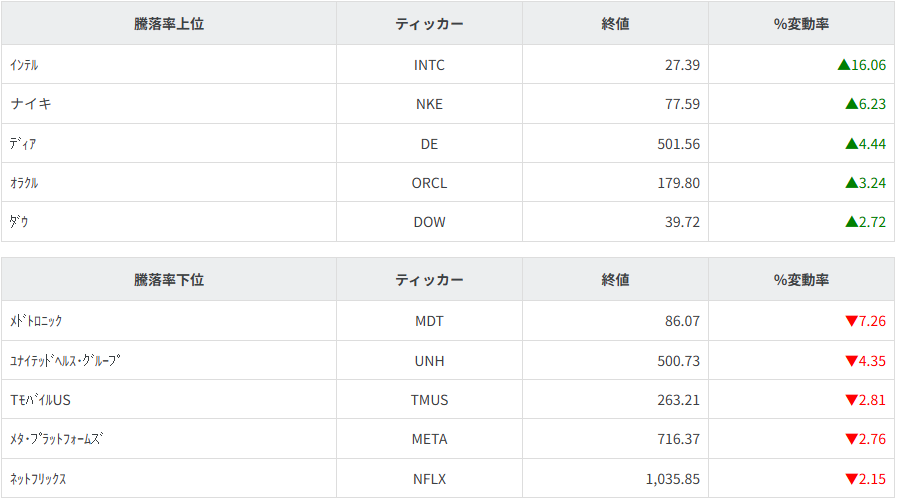This screenshot has width=897, height=501.
Task: Click the %変動率 header in the bottom table
Action: point(801,280)
